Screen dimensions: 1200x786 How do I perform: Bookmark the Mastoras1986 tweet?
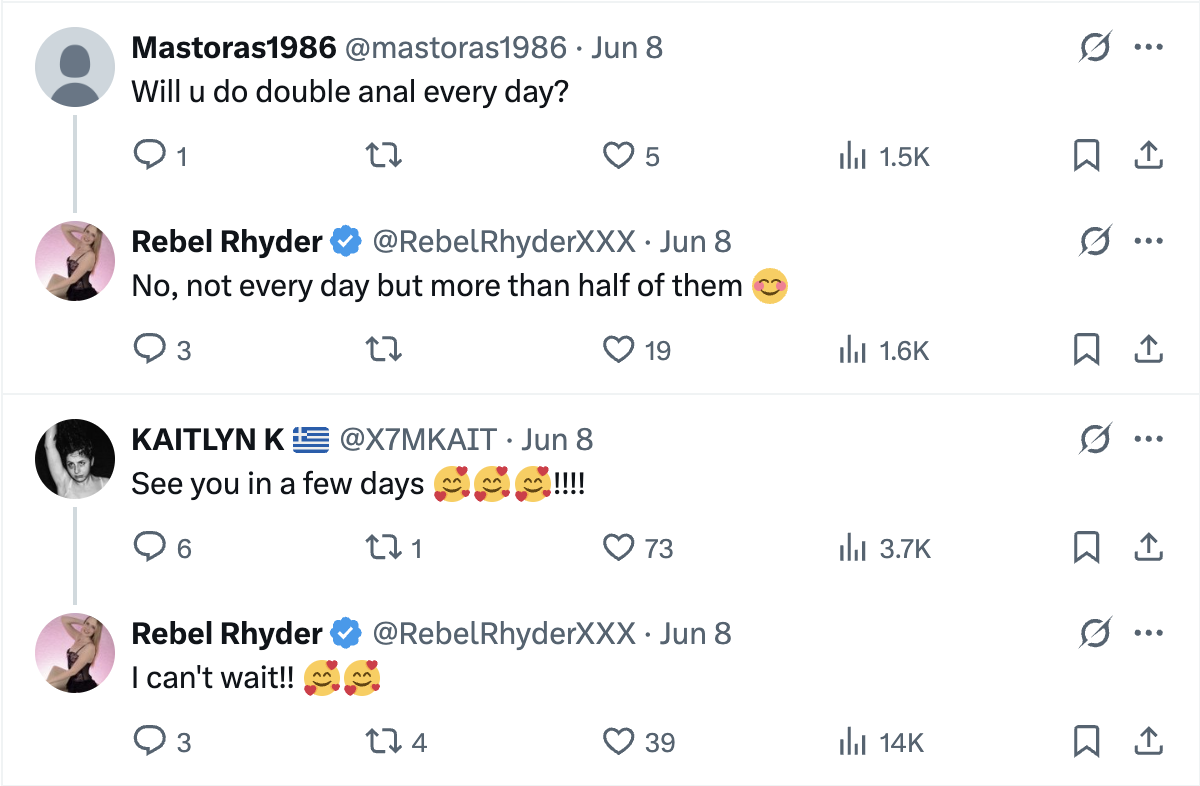pyautogui.click(x=1086, y=156)
